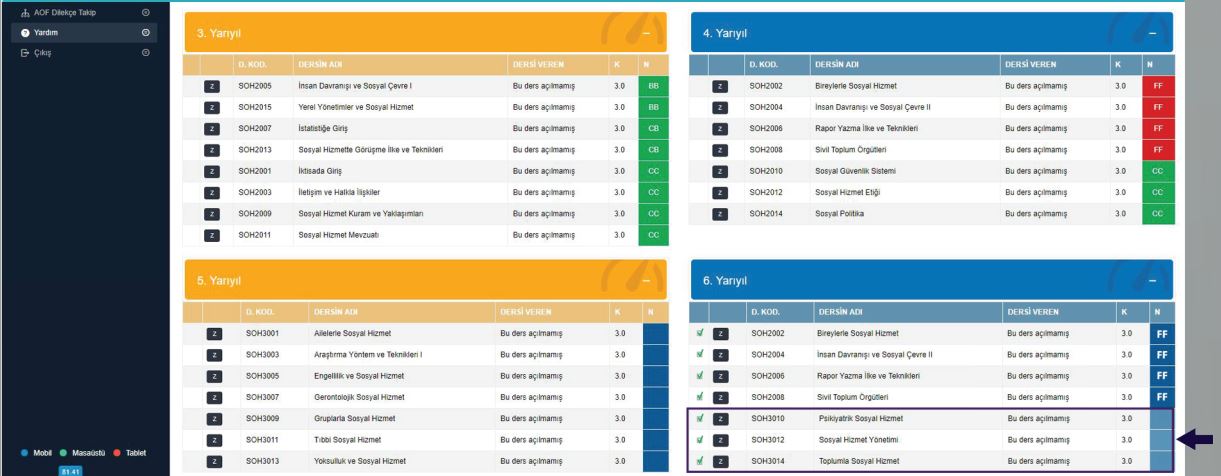Toggle the checkmark for Toplumla Sosyal Hizmet
The image size is (1221, 476).
pos(700,460)
